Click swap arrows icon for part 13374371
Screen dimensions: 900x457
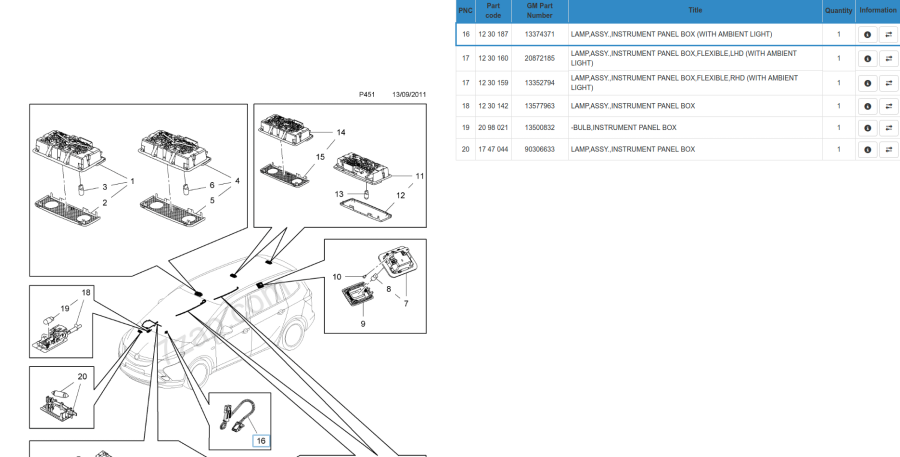coord(888,35)
